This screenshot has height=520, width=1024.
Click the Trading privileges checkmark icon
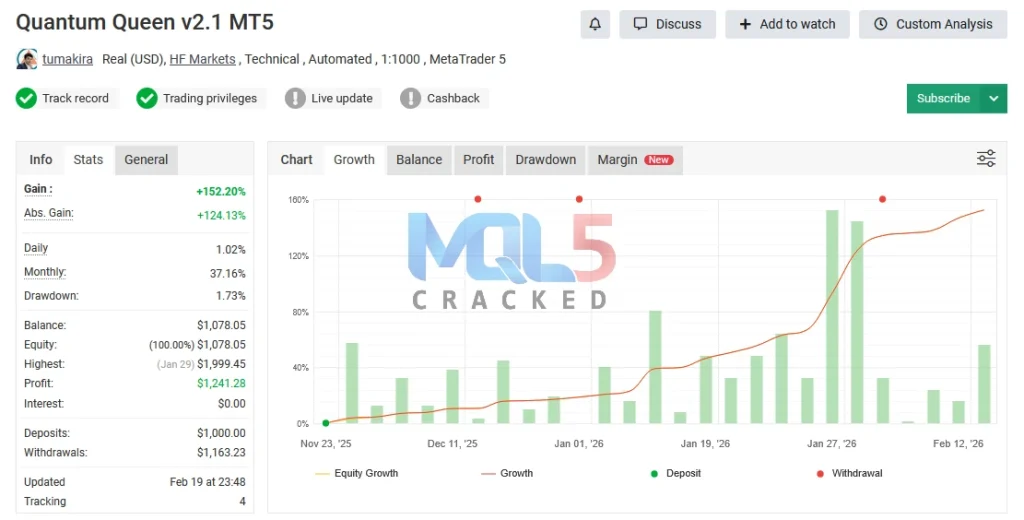[x=147, y=98]
